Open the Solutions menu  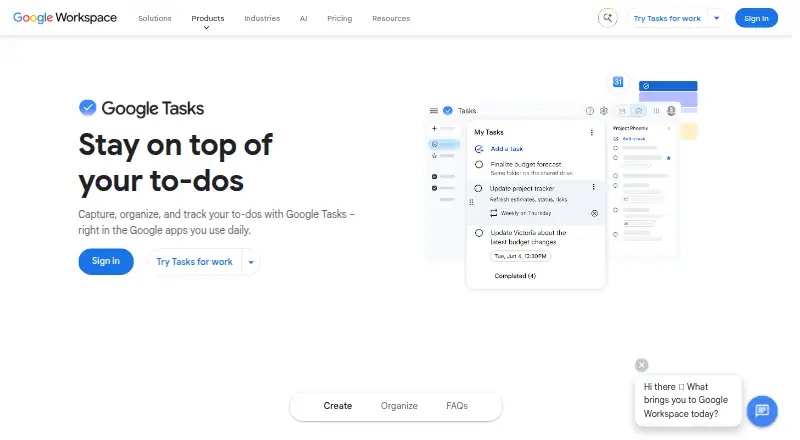[x=155, y=18]
